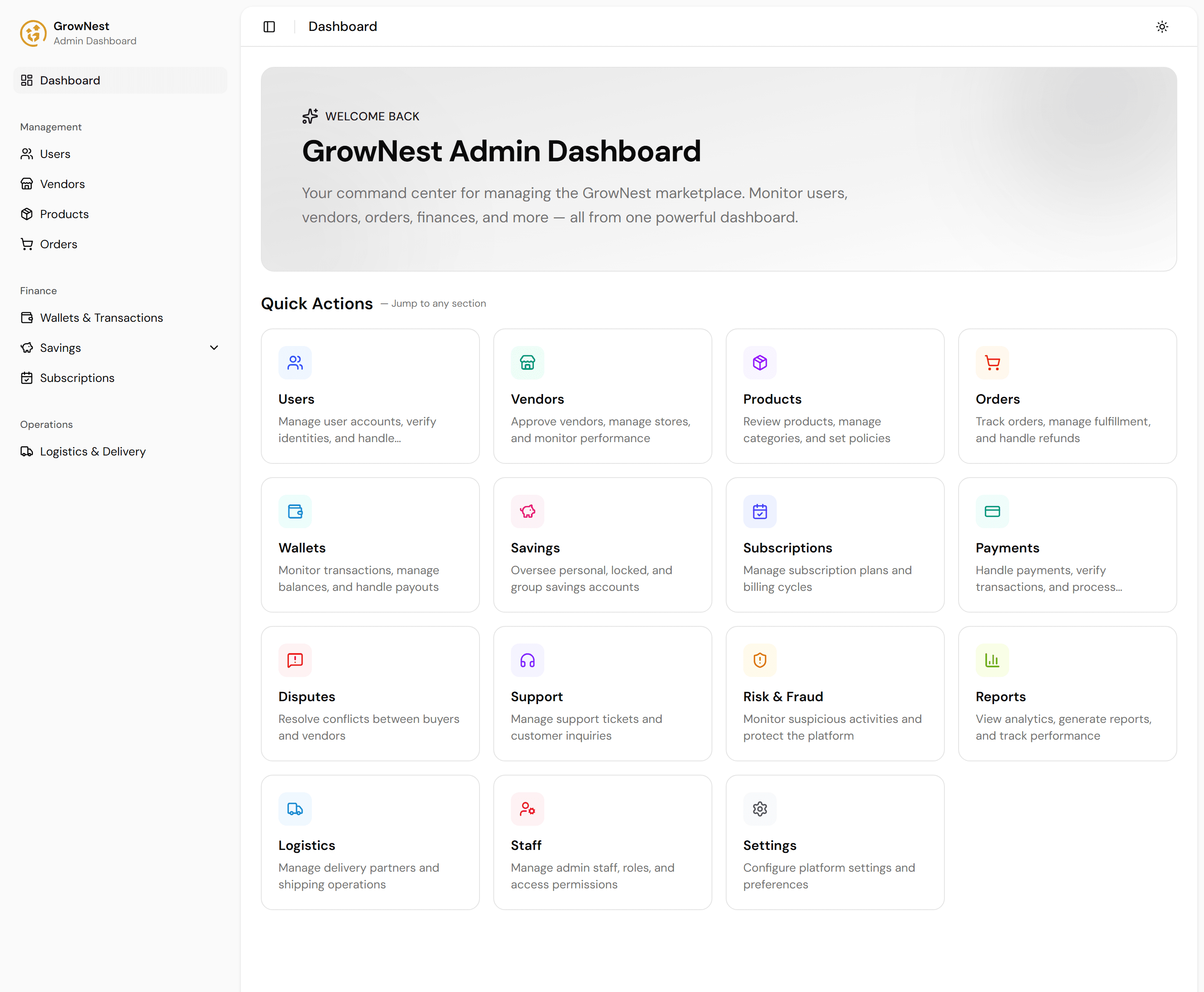Click the Logistics delivery truck icon
The image size is (1204, 992).
click(295, 809)
